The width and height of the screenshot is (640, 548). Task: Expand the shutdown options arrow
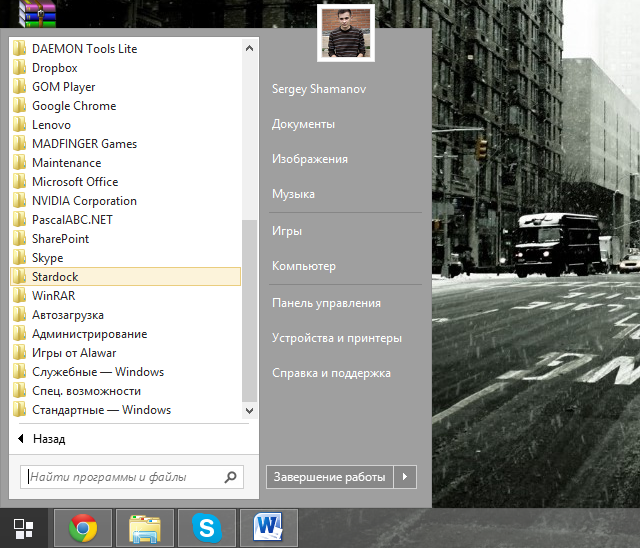tap(405, 477)
